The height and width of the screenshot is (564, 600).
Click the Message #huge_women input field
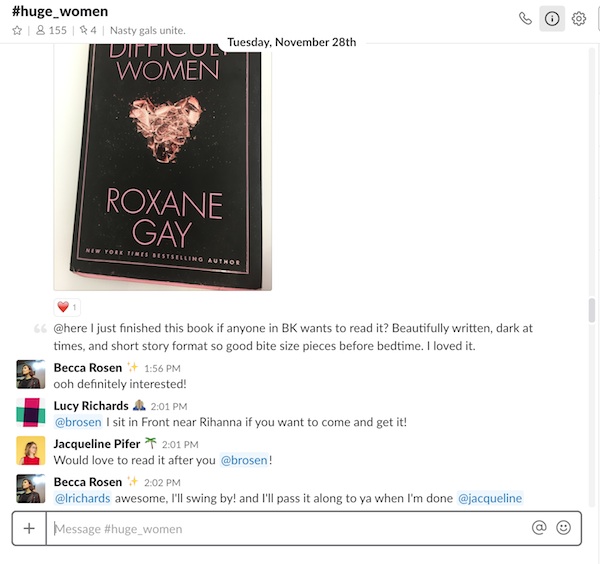(289, 529)
